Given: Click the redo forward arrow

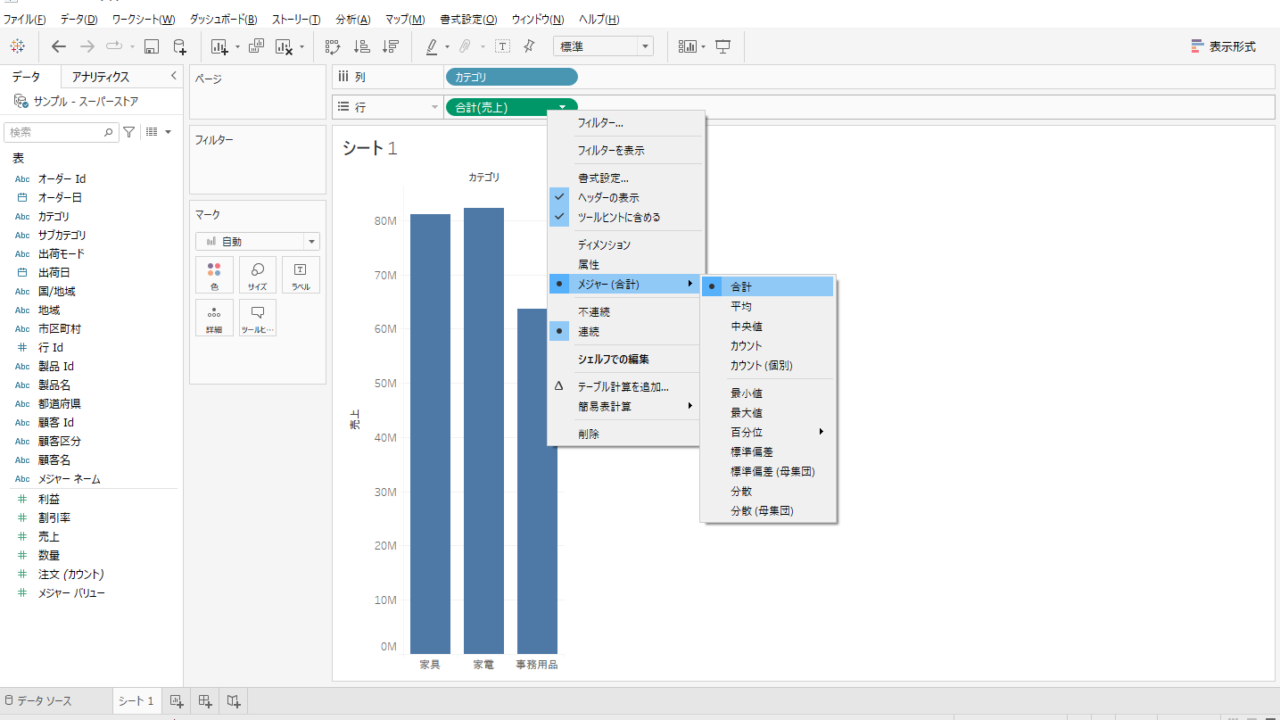Looking at the screenshot, I should point(87,46).
